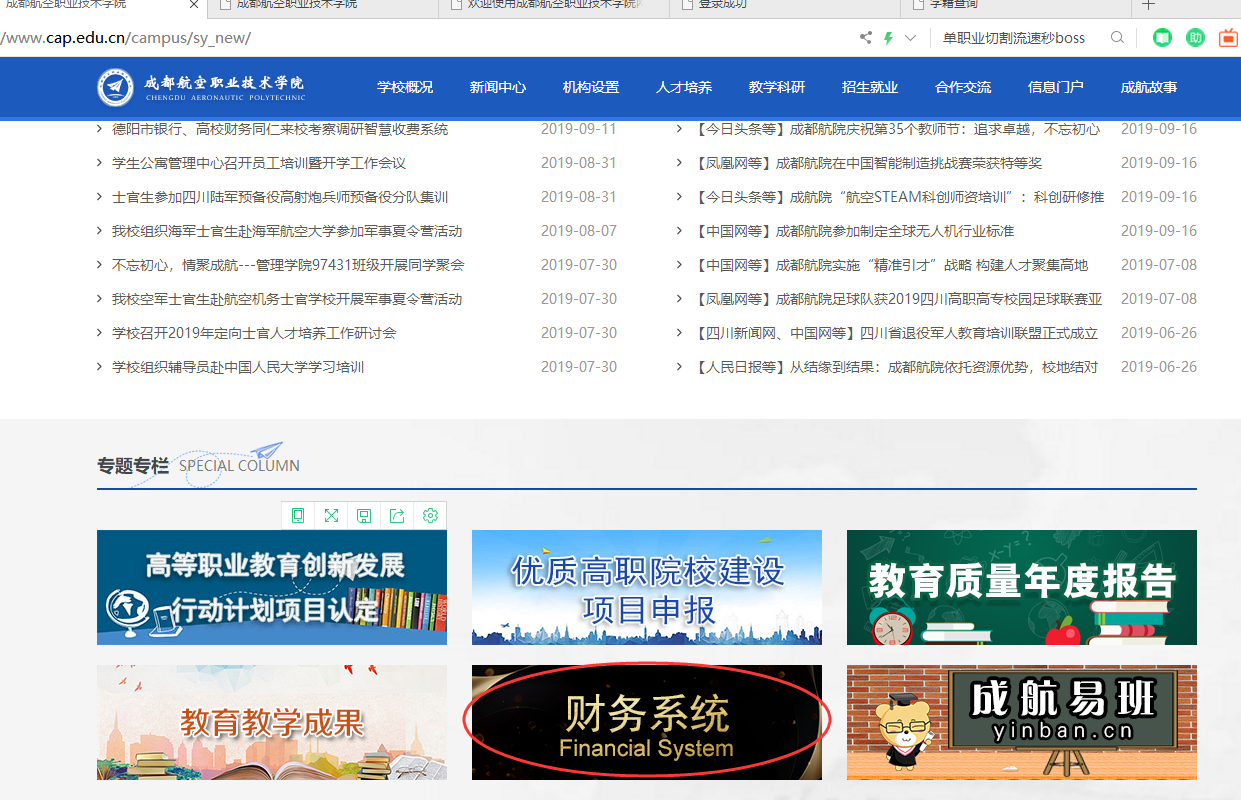This screenshot has height=800, width=1241.
Task: Click the mobile view icon above the banner
Action: tap(298, 515)
